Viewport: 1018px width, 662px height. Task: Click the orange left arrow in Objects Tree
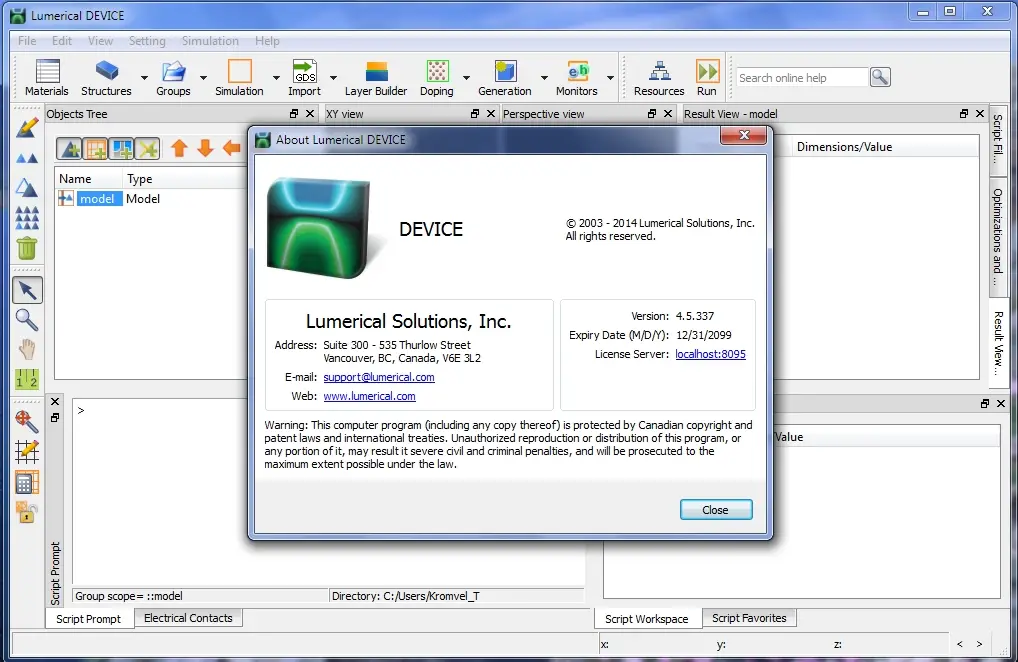coord(232,149)
